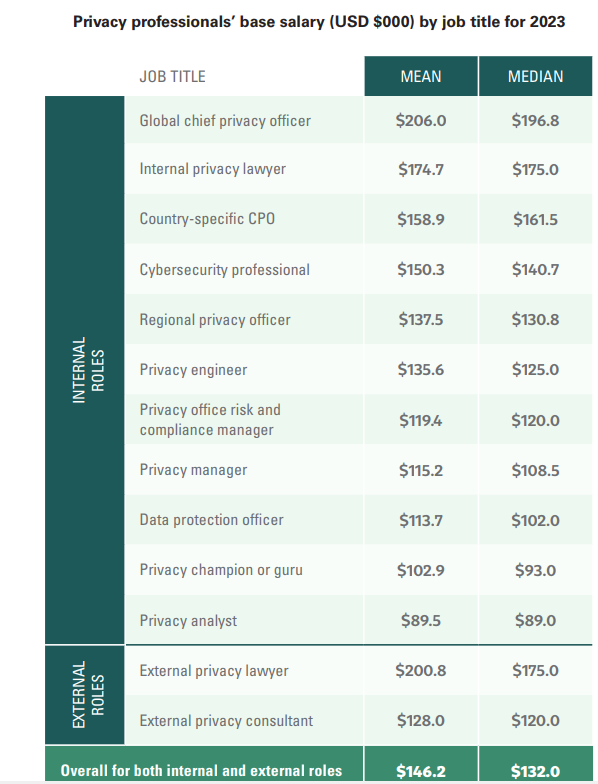Click Regional privacy officer mean $137.5
Image resolution: width=598 pixels, height=784 pixels.
pyautogui.click(x=420, y=320)
